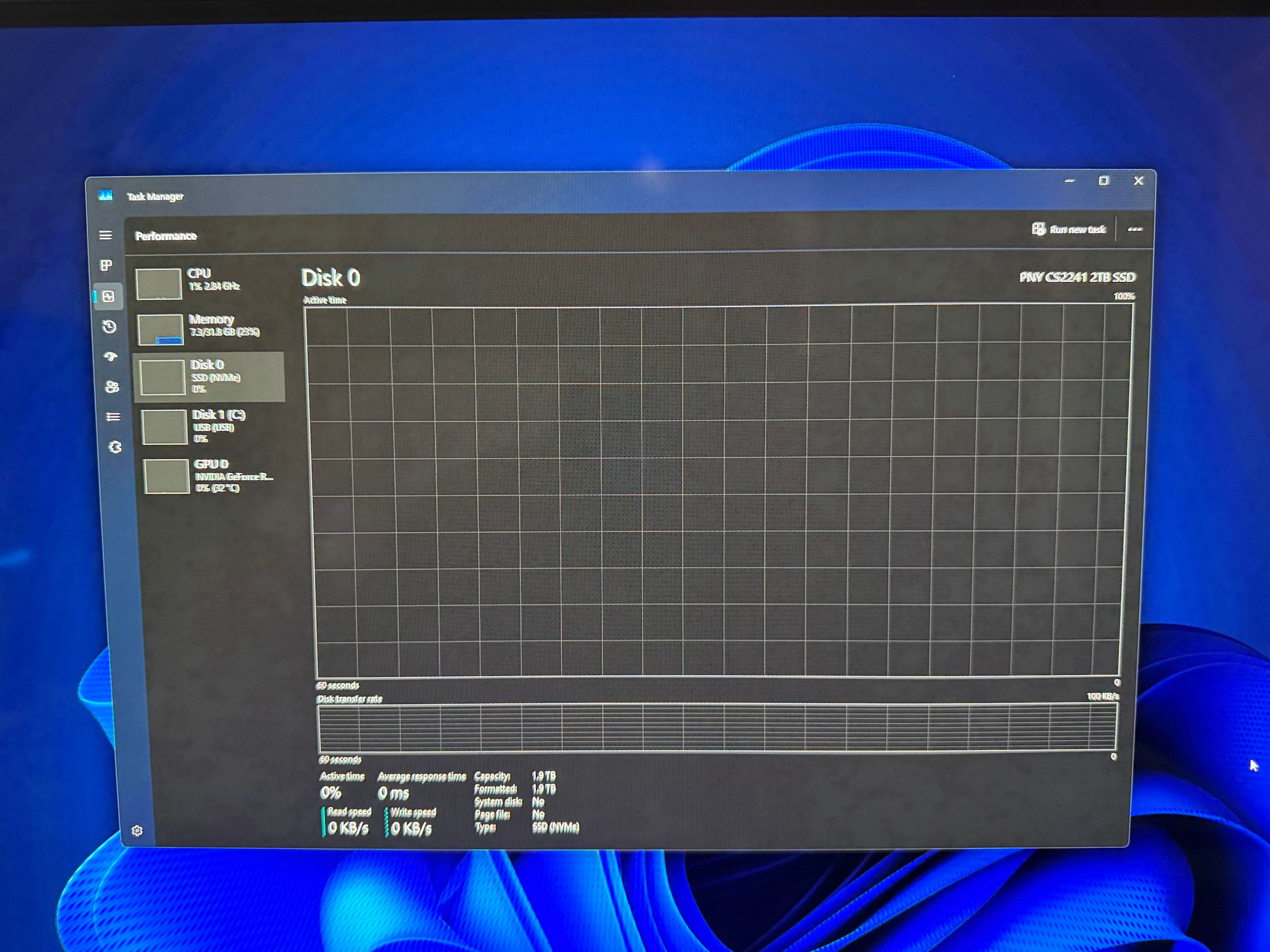Select the Performance page icon
1270x952 pixels.
(109, 296)
